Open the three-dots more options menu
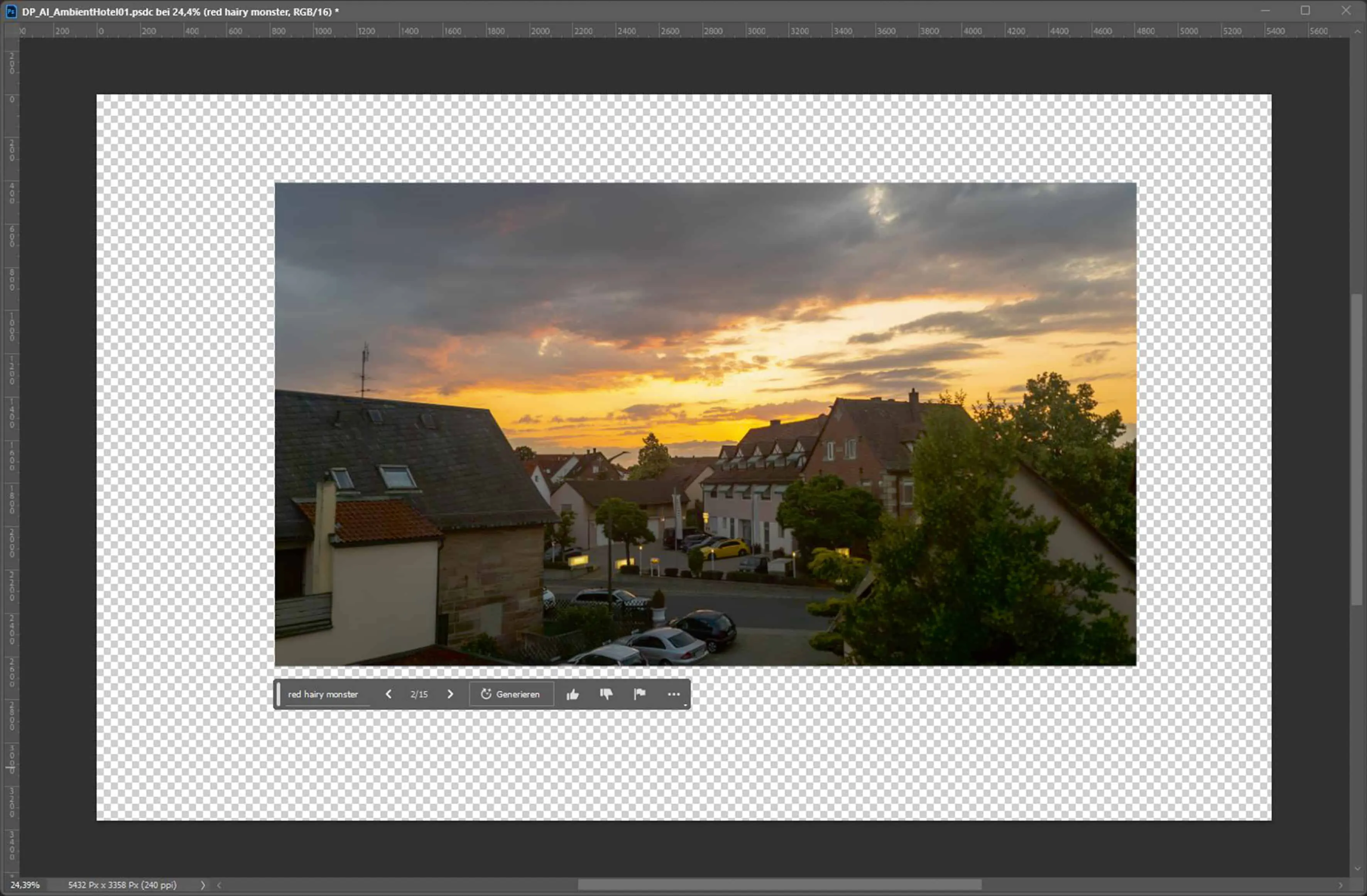 point(673,695)
